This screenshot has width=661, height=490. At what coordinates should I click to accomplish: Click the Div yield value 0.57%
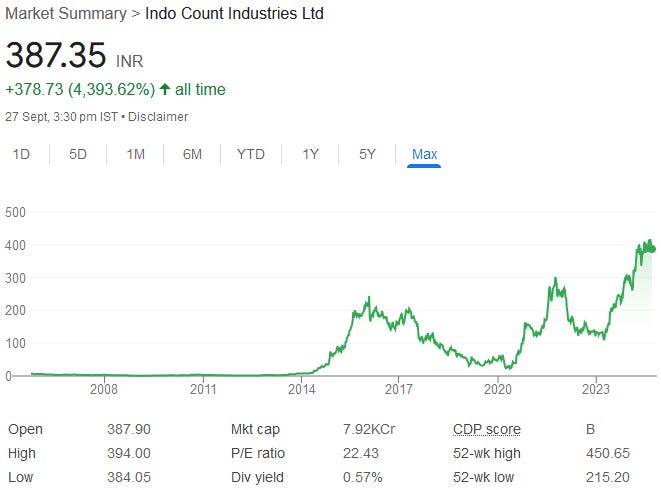tap(363, 477)
